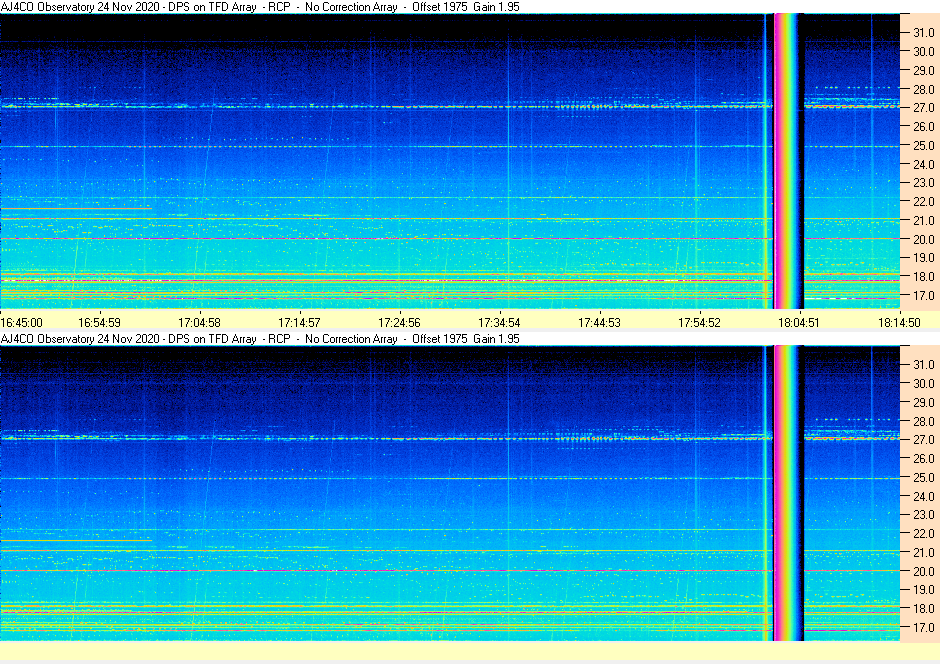Pick the 31.0 axis label in lower spectrogram
The height and width of the screenshot is (664, 940).
(x=924, y=364)
